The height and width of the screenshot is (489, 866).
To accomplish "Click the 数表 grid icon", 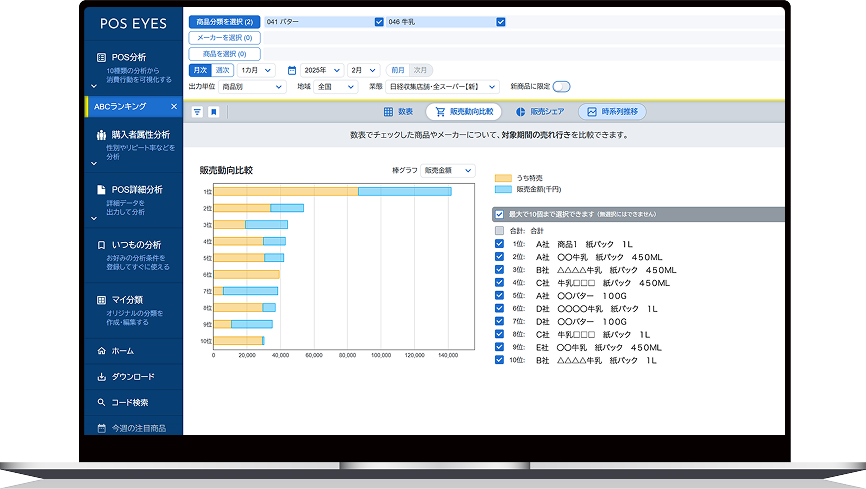I will tap(388, 112).
